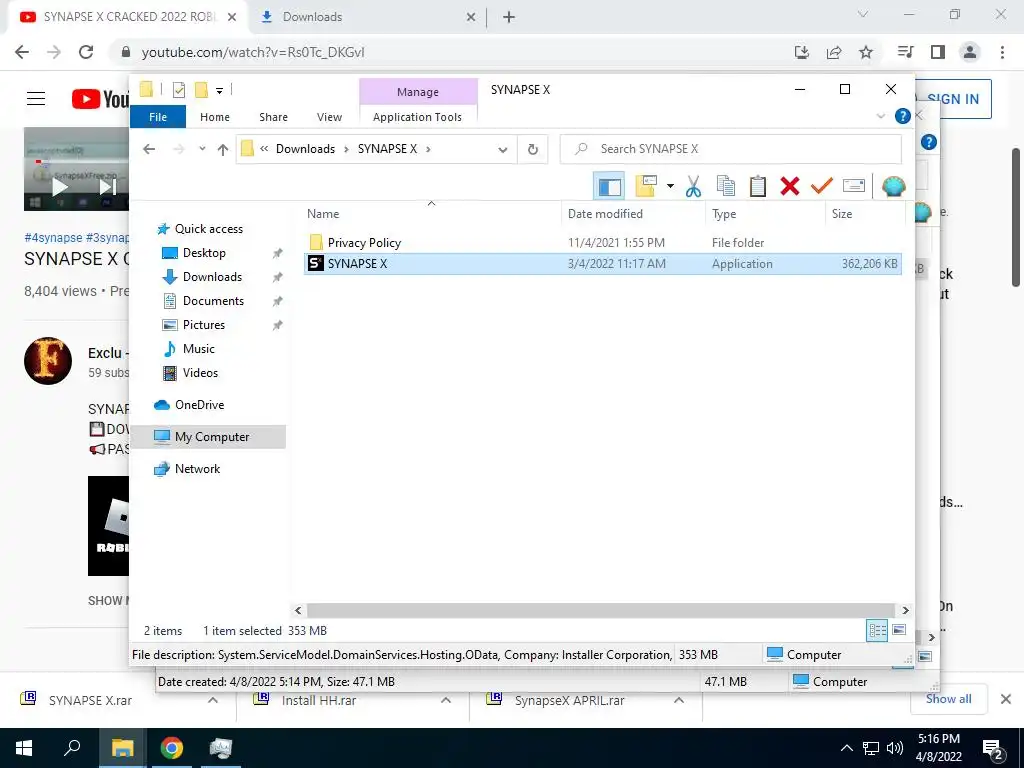Open the Home ribbon tab
The width and height of the screenshot is (1024, 768).
click(x=215, y=117)
